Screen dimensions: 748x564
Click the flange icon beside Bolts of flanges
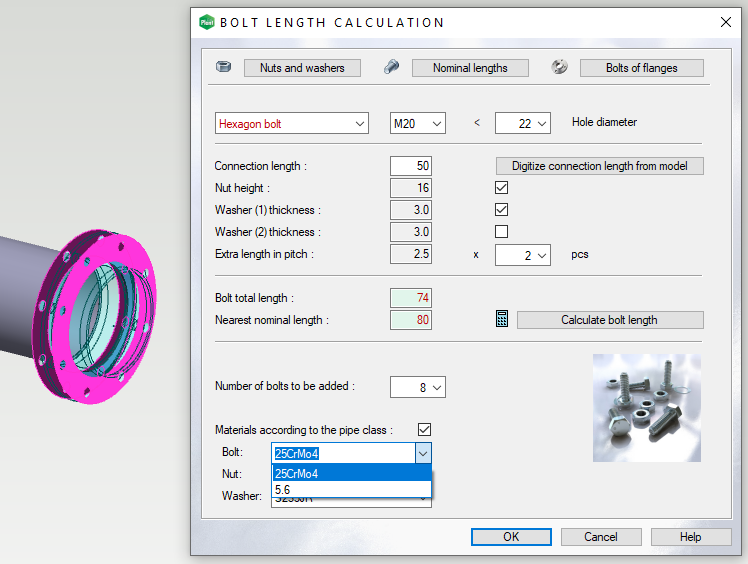(x=560, y=68)
